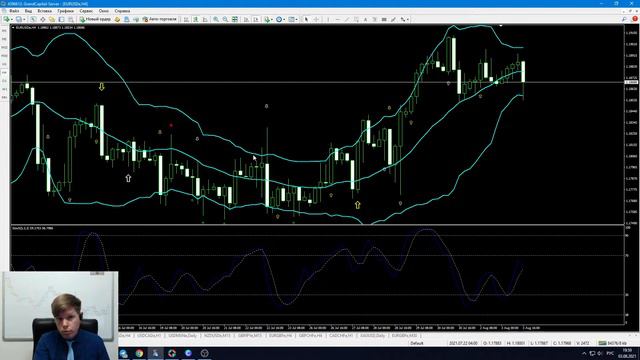Click the Indicators list icon
This screenshot has height=360, width=640.
pyautogui.click(x=267, y=19)
